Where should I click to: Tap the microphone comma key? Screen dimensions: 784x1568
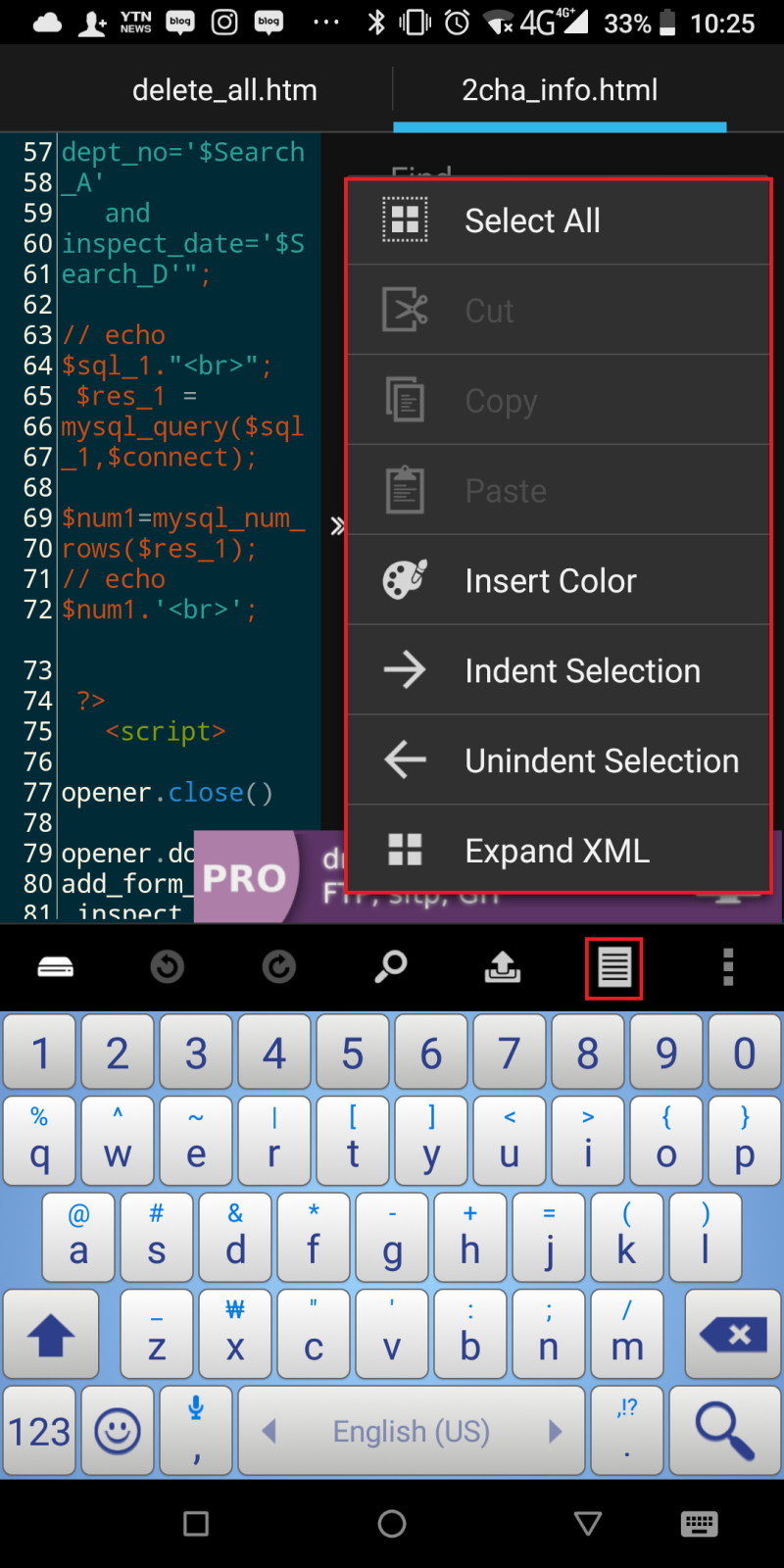(x=196, y=1431)
